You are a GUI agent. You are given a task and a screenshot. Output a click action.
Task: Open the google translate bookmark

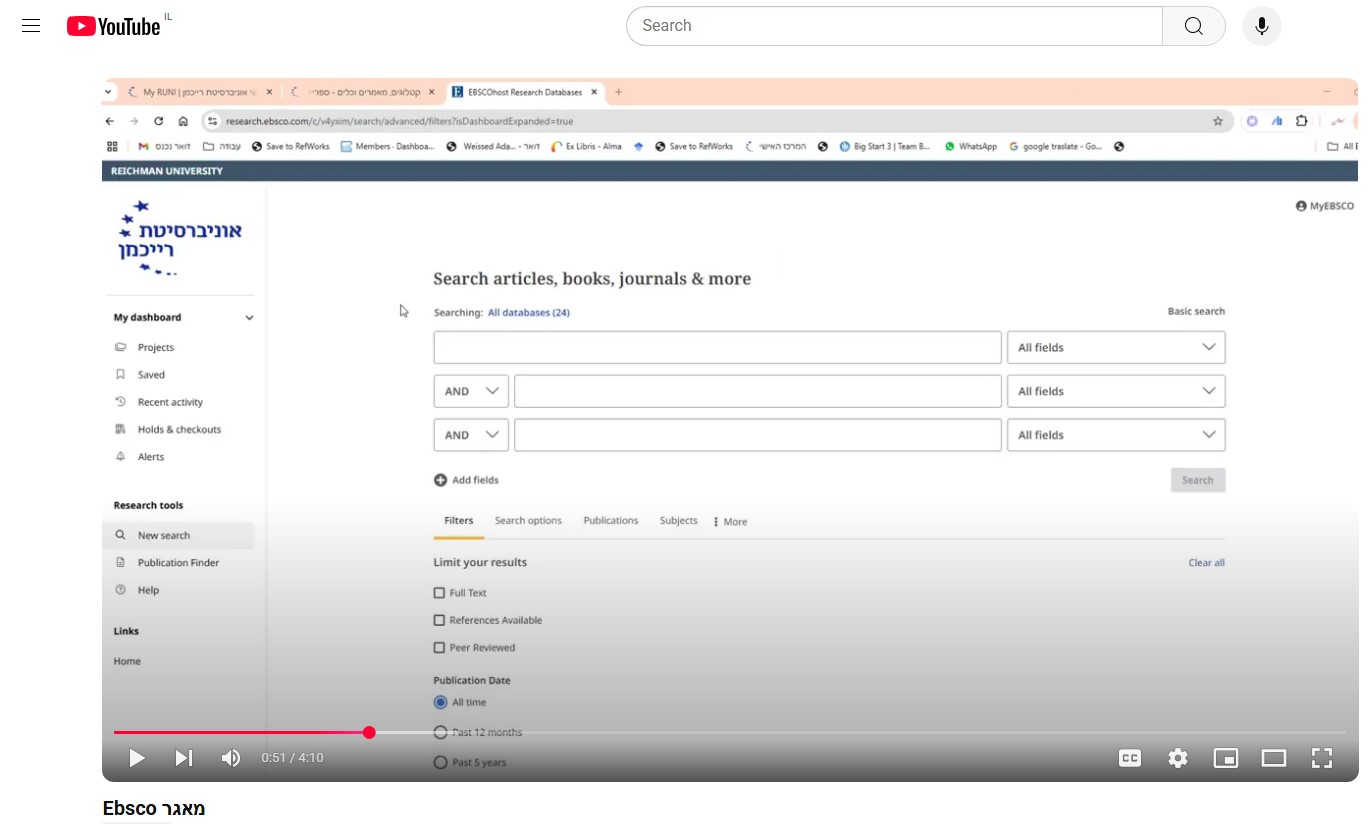(1056, 146)
